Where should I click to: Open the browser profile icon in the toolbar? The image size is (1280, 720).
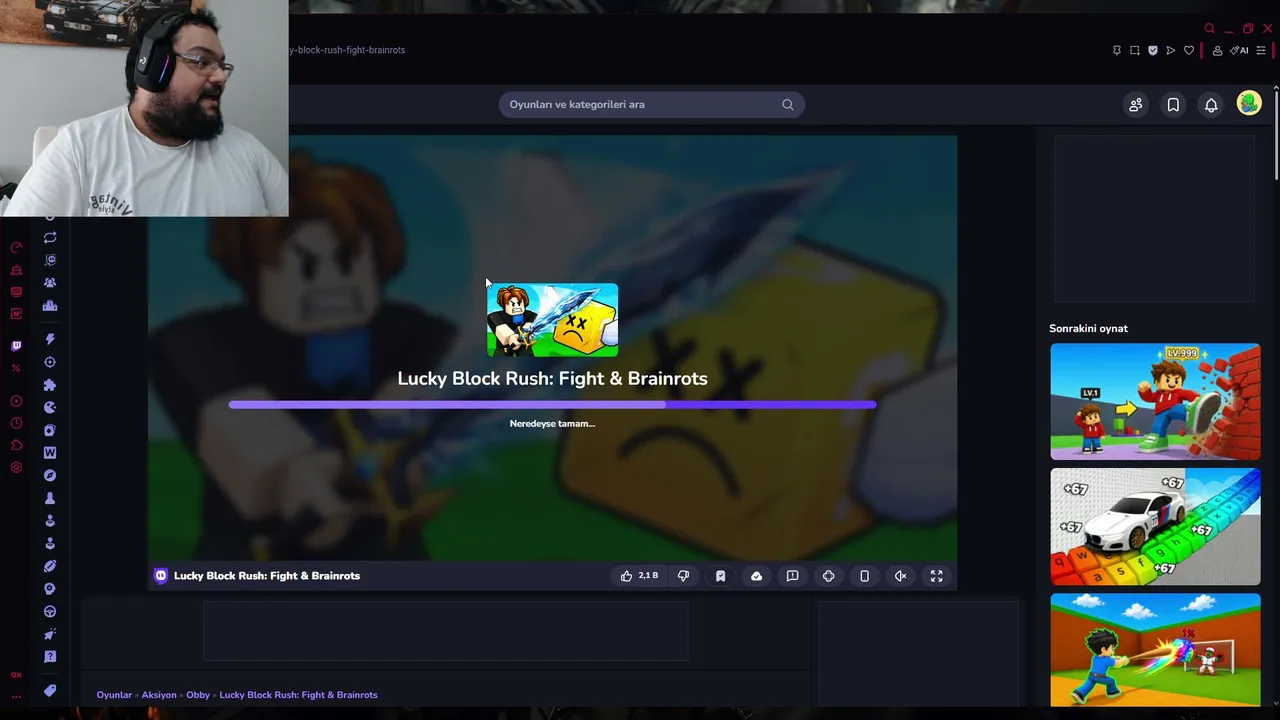click(1217, 50)
